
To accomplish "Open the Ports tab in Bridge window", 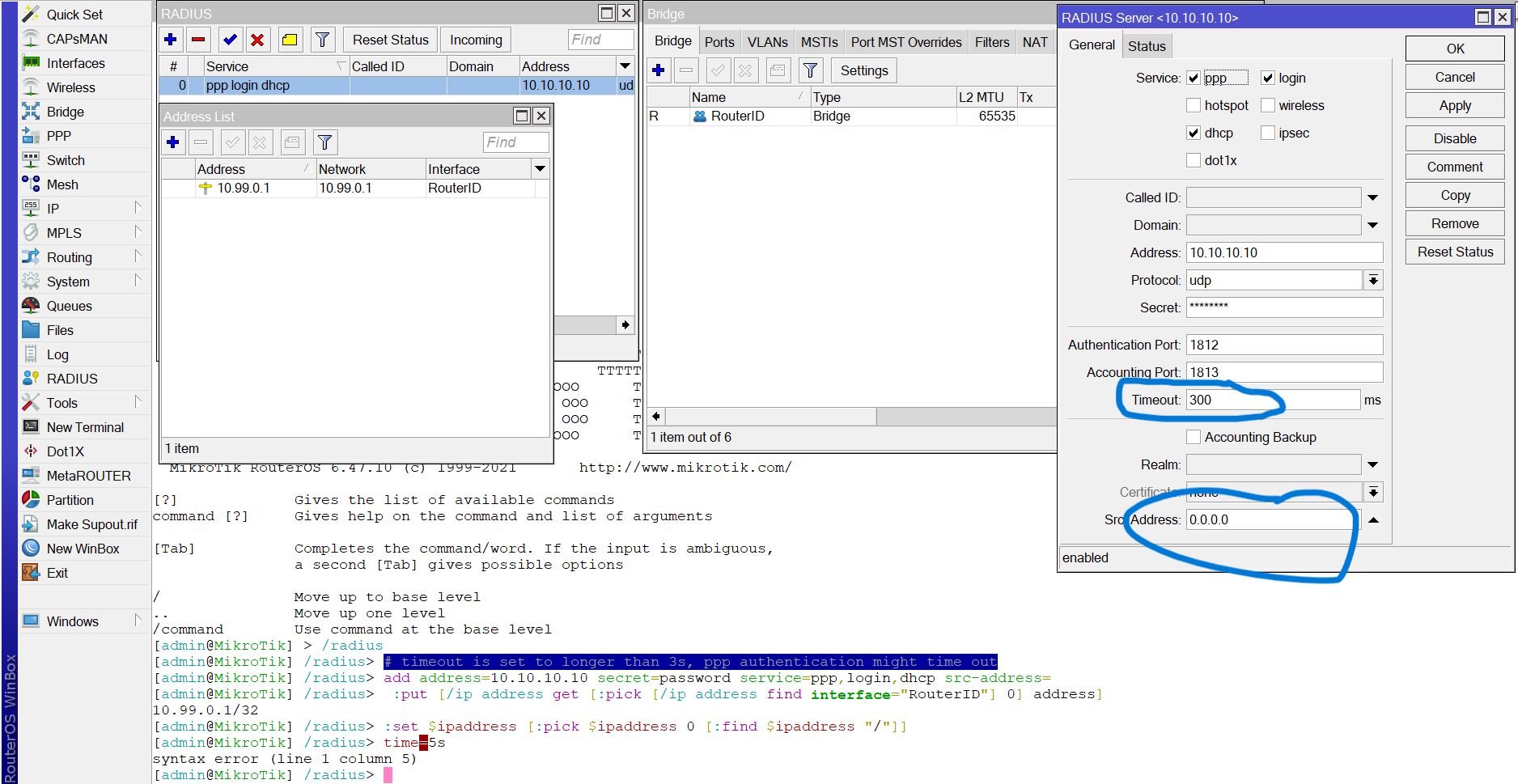I will (x=719, y=42).
